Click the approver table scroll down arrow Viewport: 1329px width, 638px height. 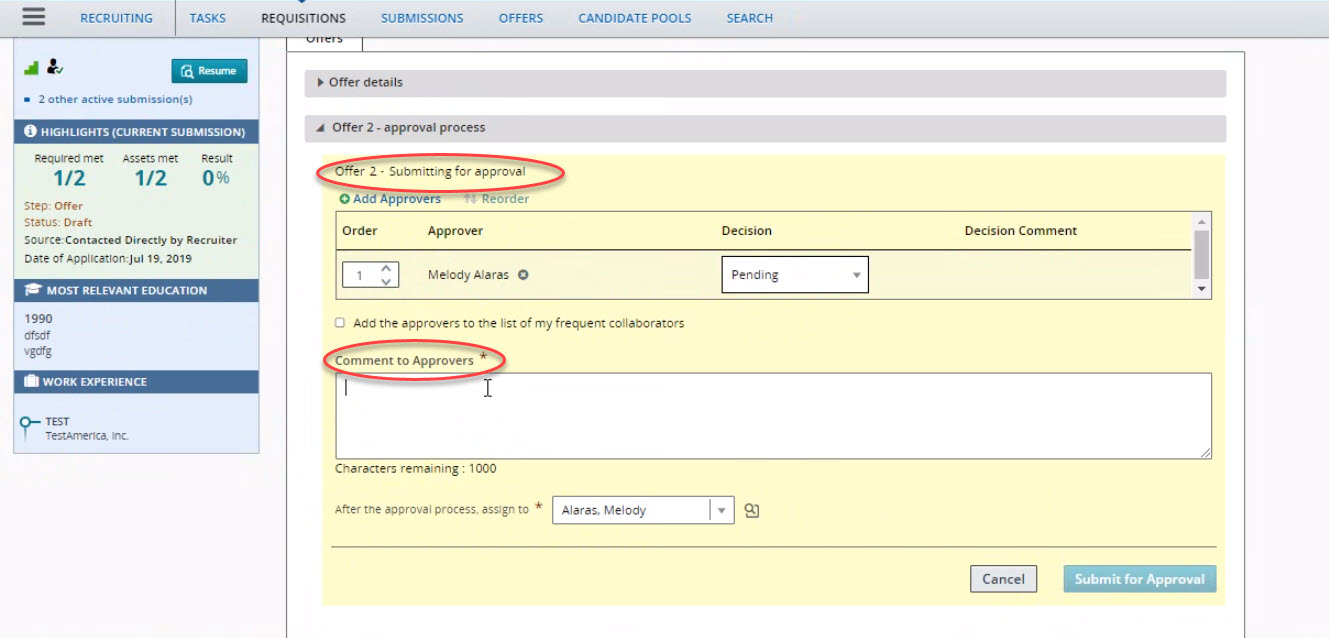pos(1202,289)
